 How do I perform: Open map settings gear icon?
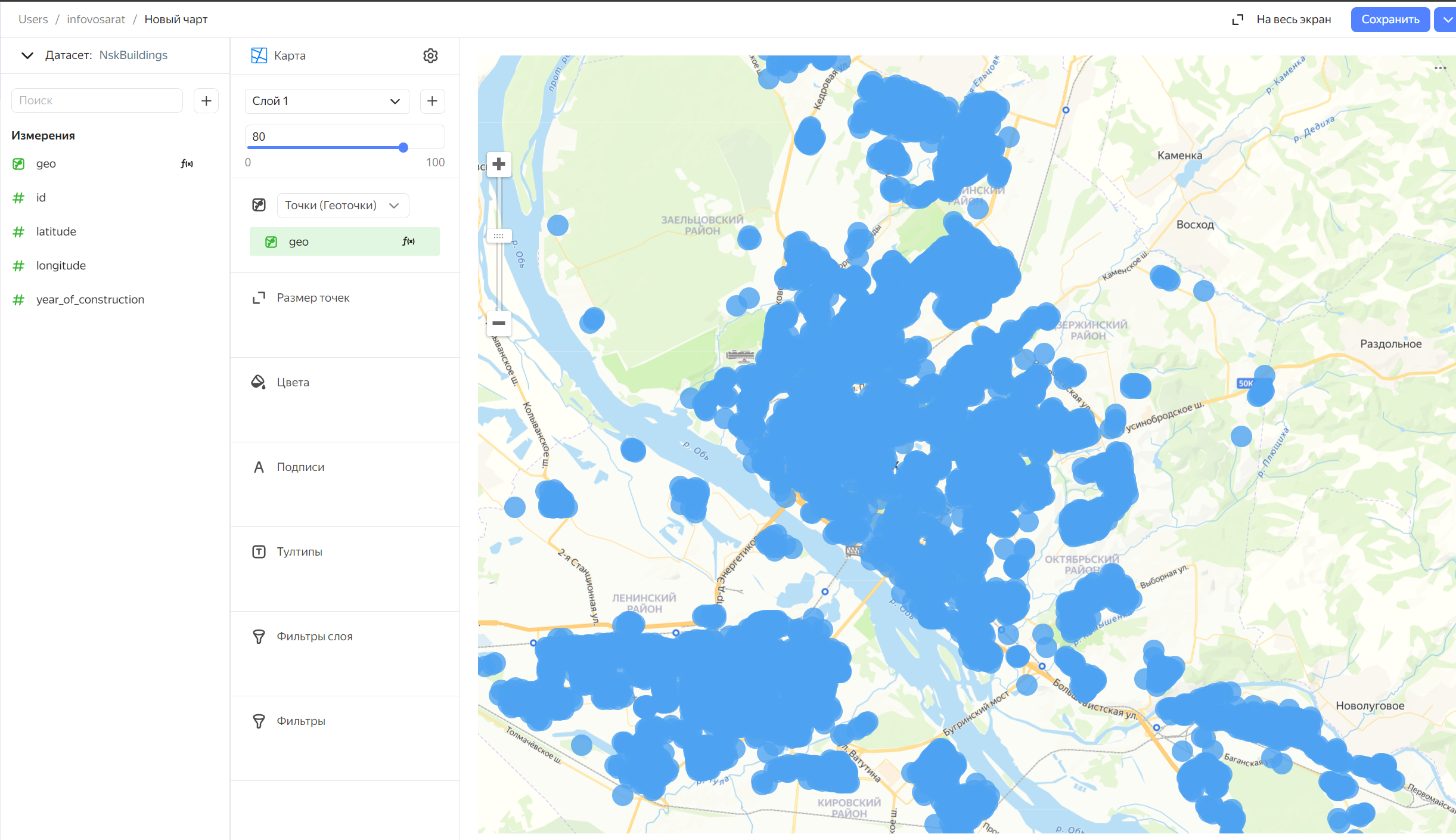[x=430, y=55]
